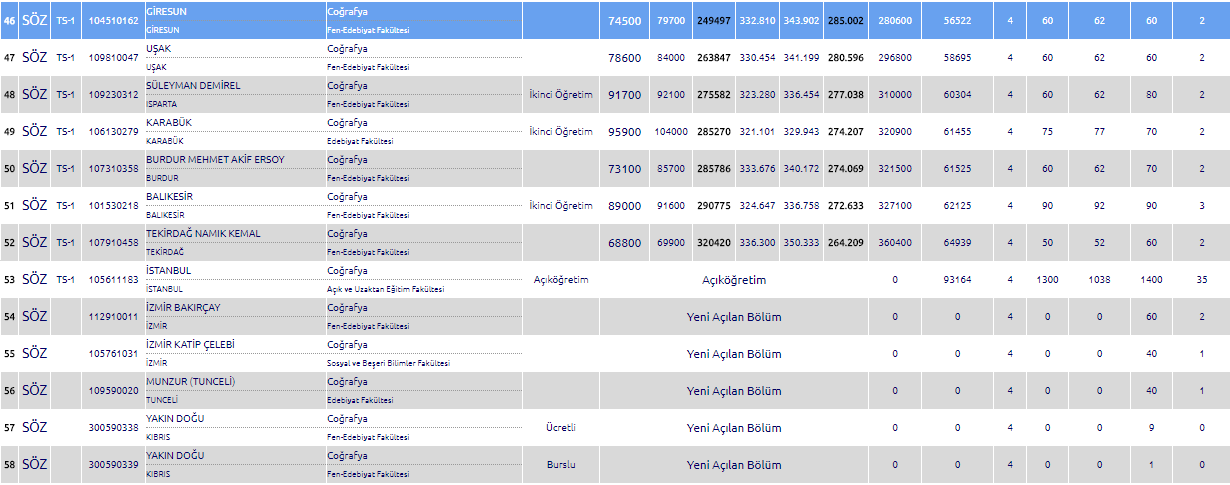1230x485 pixels.
Task: Select the TEKİRDAĞ NAMIK KEMAL university name
Action: [203, 233]
